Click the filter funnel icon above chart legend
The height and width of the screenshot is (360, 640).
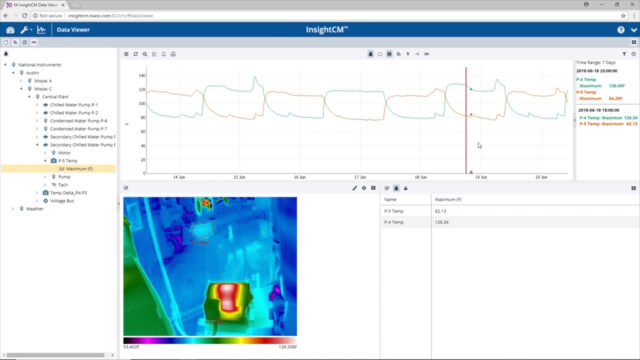[x=624, y=54]
